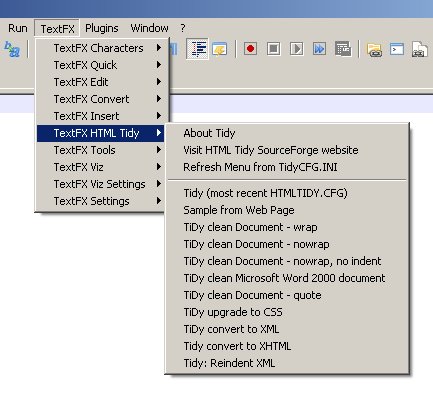Select the highlighted TextFX HTML Tidy entry
Screen dimensions: 433x396
tap(100, 133)
